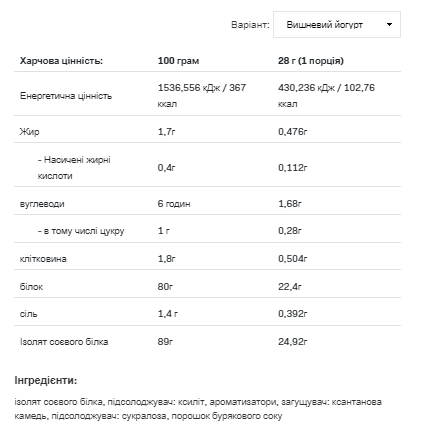Viewport: 422px width, 440px height.
Task: Click the клітковина row label
Action: [x=43, y=259]
